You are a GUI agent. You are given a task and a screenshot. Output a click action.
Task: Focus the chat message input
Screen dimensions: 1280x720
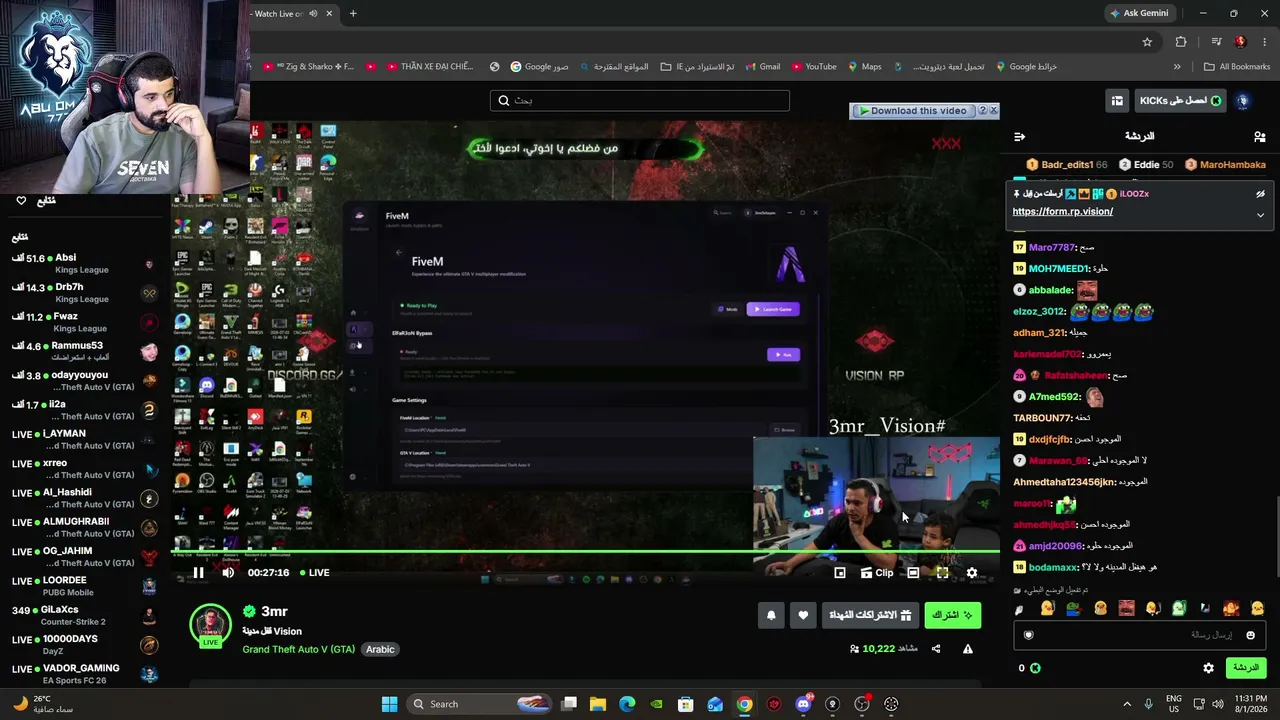click(x=1139, y=635)
